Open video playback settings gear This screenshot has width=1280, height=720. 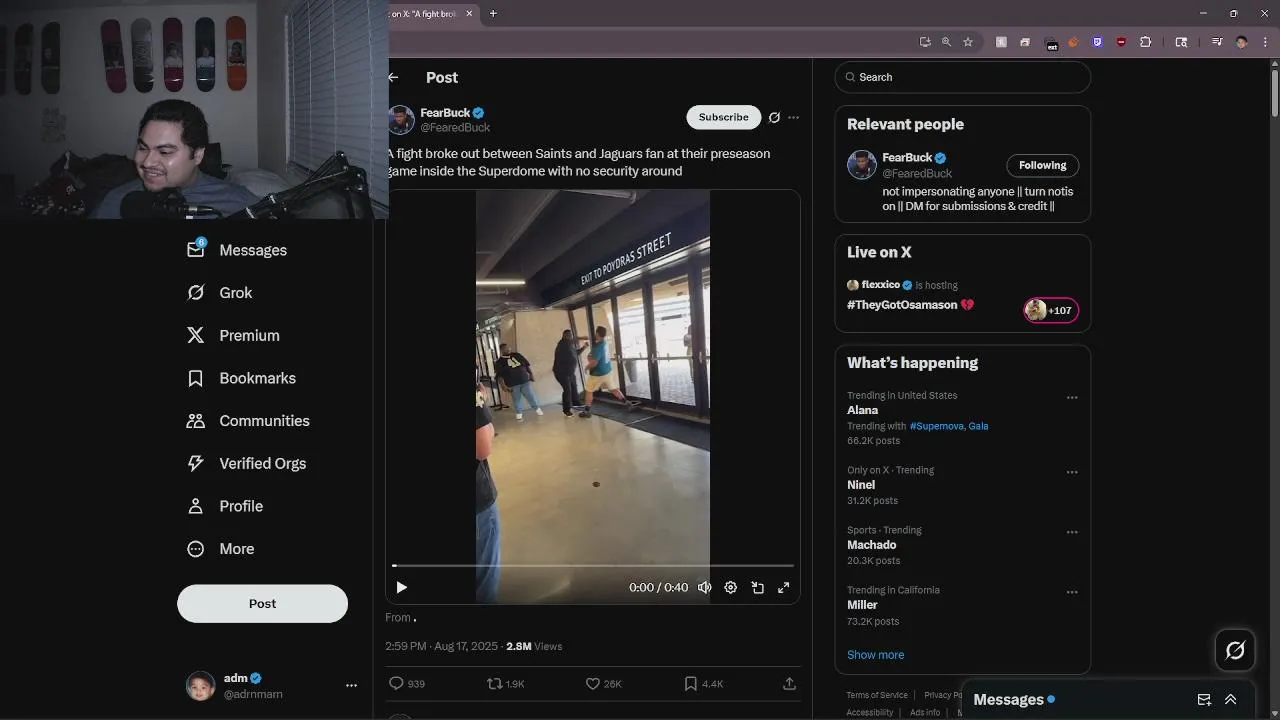click(x=731, y=588)
